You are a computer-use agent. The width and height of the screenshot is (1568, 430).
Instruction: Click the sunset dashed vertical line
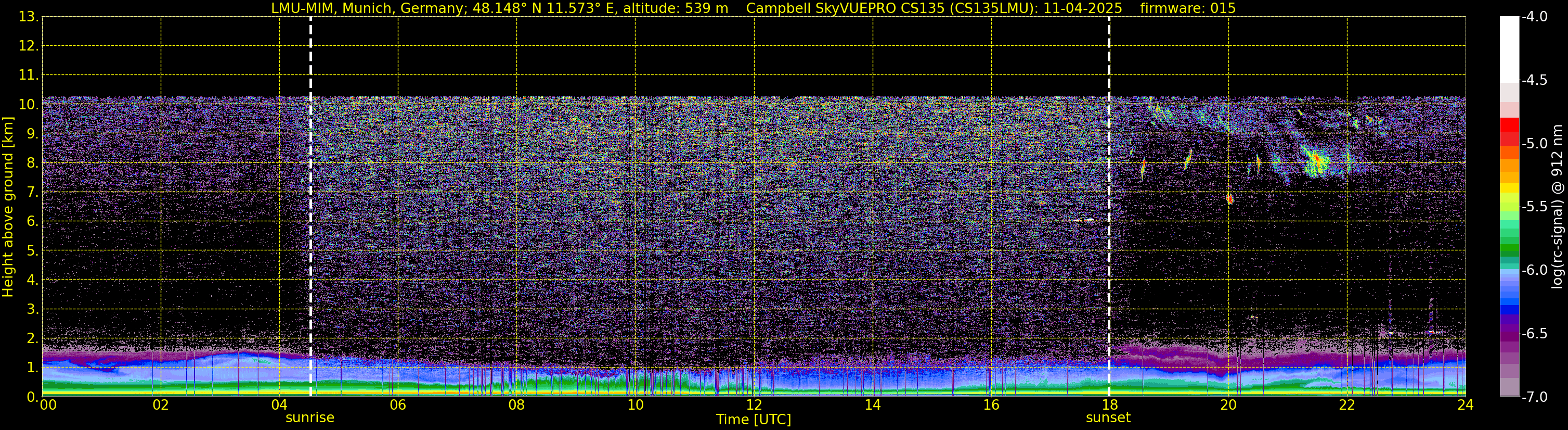(1109, 207)
